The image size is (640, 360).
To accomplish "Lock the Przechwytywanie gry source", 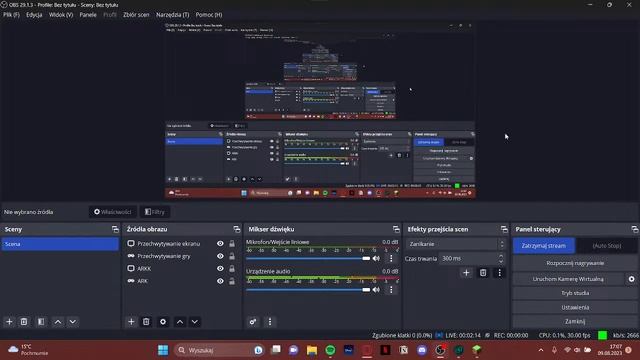I will [x=232, y=256].
